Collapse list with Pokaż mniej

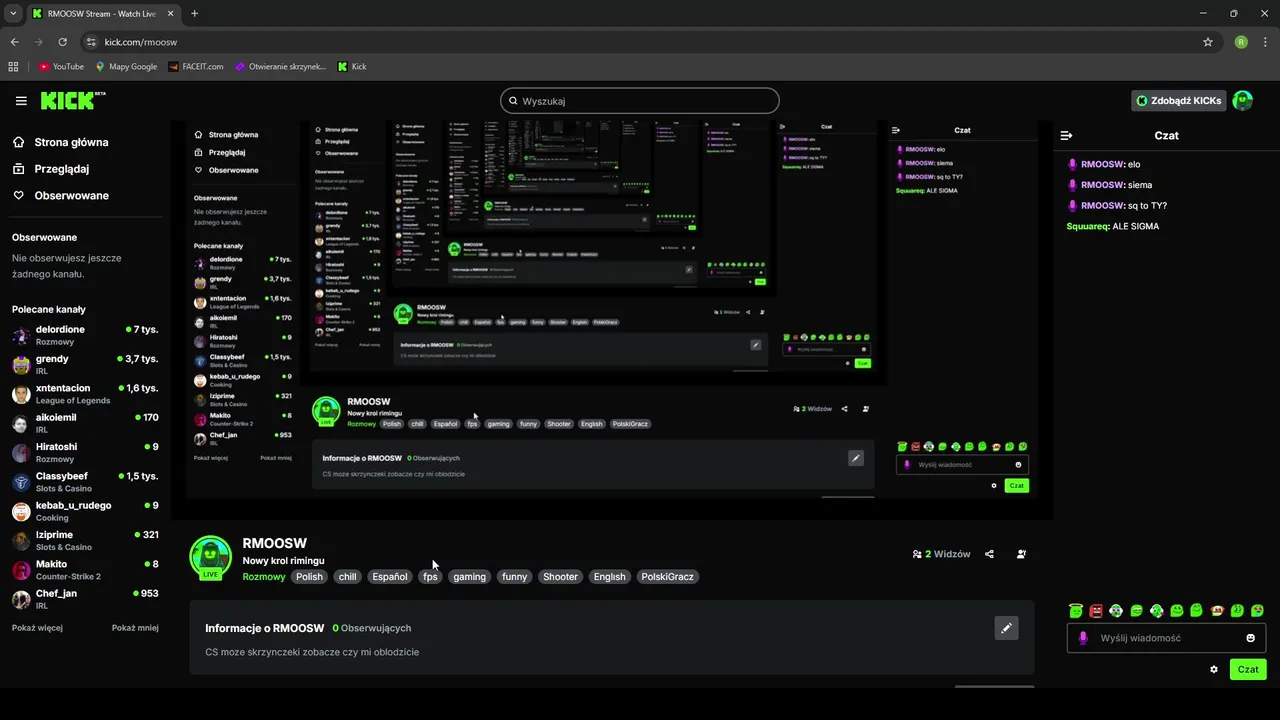(x=135, y=628)
